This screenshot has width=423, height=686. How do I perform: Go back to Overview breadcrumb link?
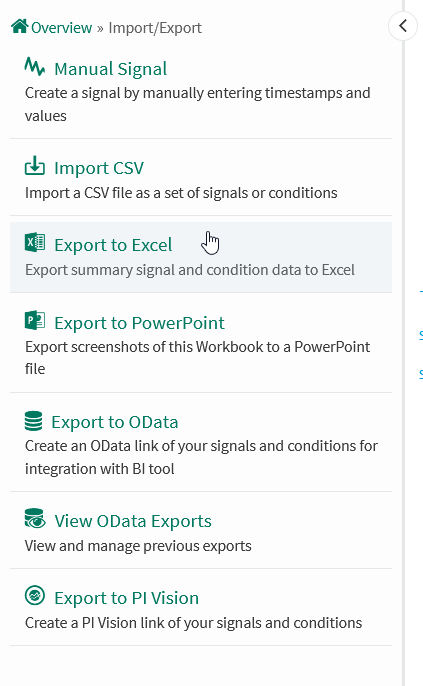pyautogui.click(x=62, y=28)
